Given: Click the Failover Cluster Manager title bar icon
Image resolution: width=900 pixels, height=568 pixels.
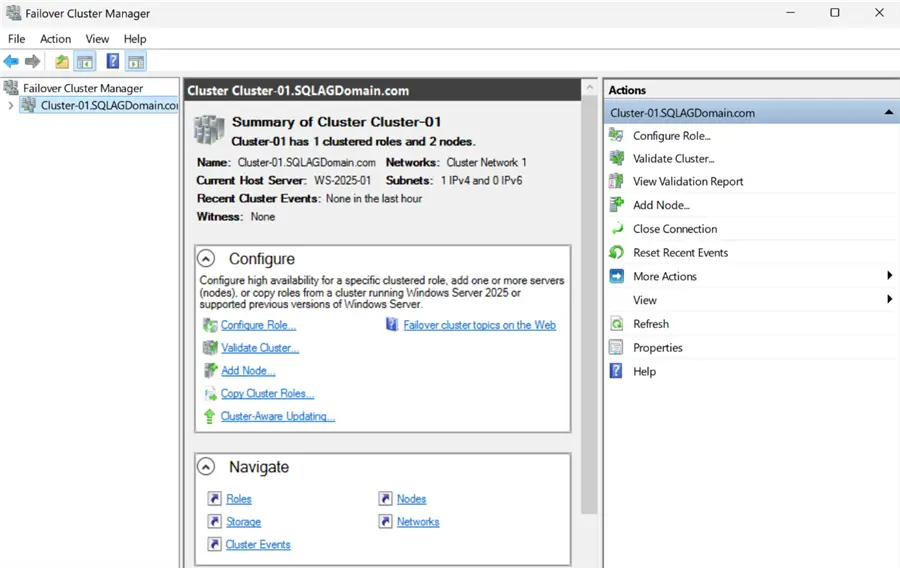Looking at the screenshot, I should point(13,13).
